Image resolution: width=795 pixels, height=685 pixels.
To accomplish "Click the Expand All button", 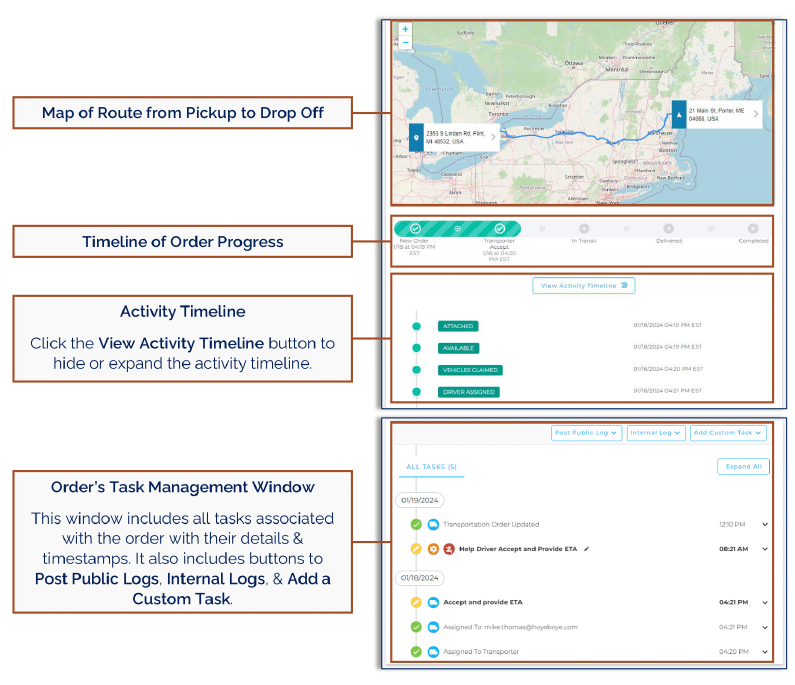I will click(743, 466).
